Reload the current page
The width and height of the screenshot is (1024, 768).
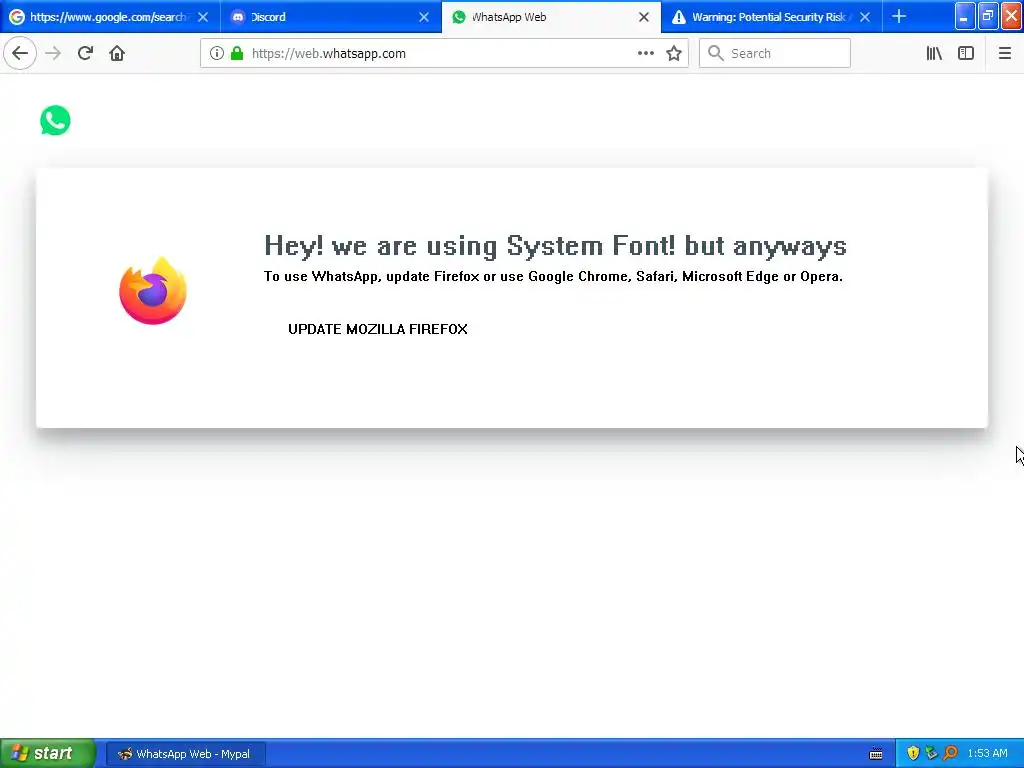[85, 53]
